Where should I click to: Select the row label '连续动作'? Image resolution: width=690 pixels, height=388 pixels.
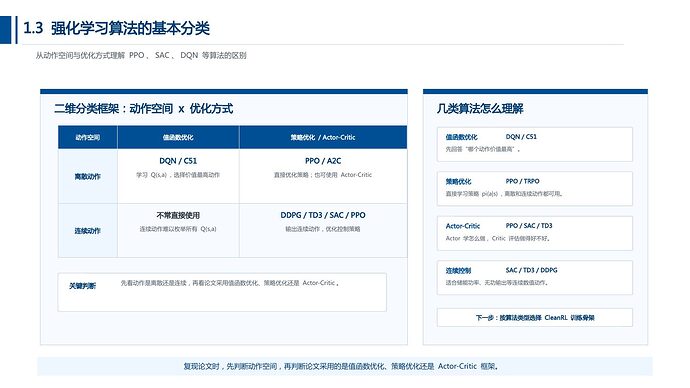[88, 231]
